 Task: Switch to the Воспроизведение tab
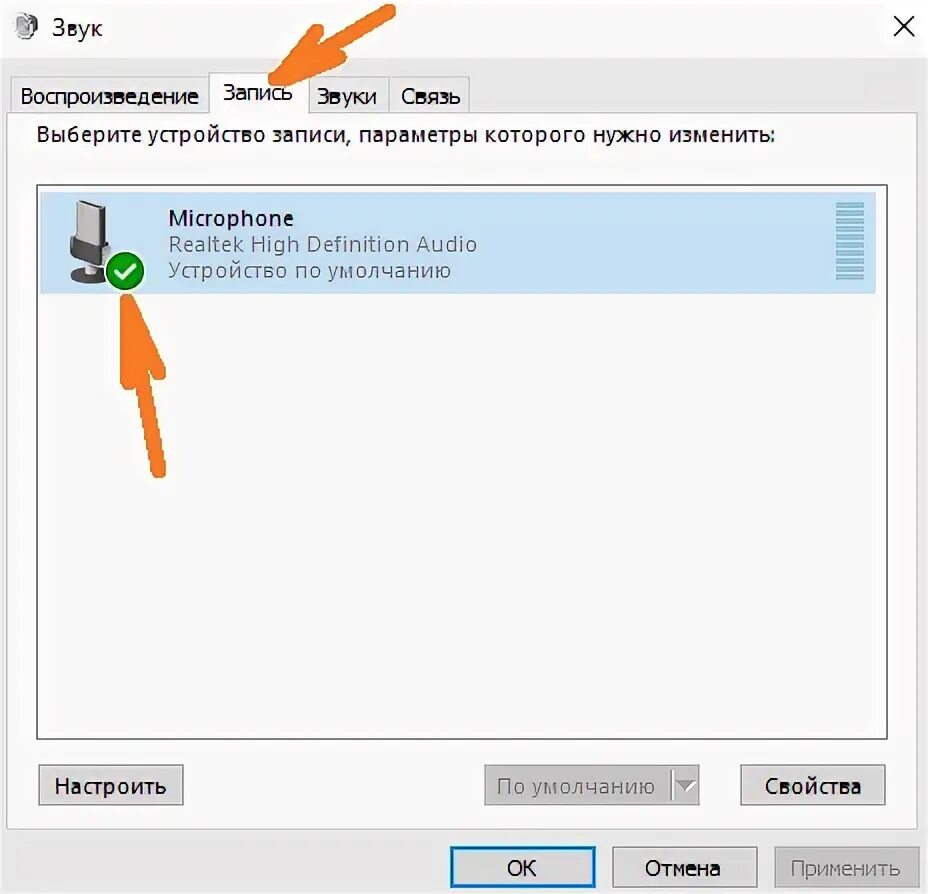click(109, 95)
